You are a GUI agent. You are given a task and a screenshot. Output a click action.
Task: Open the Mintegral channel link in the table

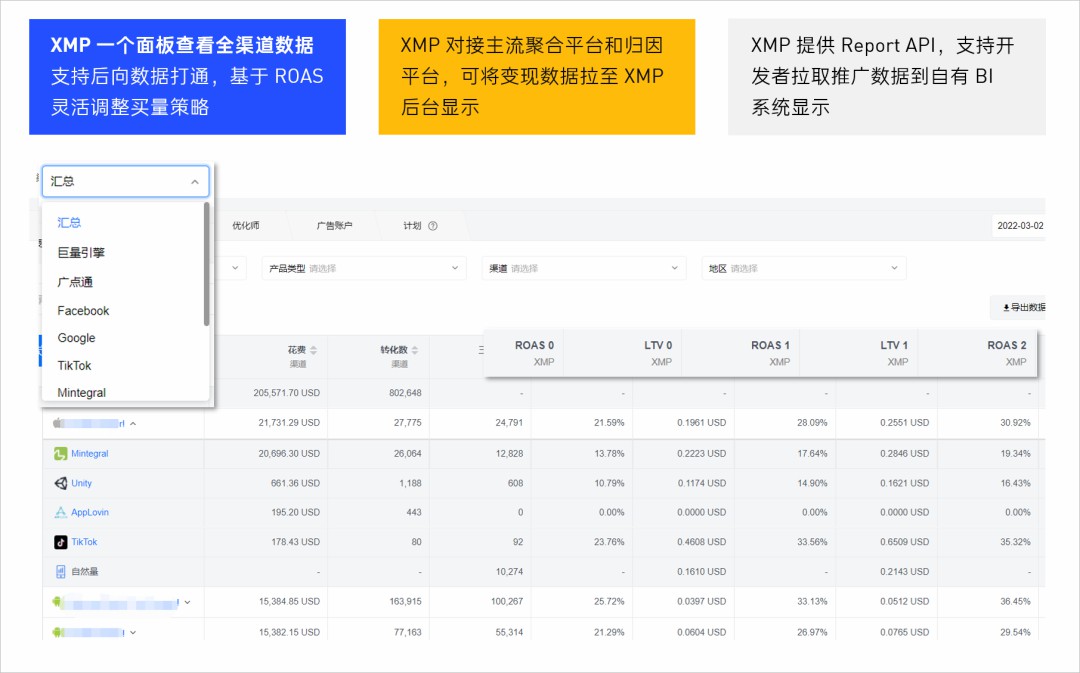point(90,453)
